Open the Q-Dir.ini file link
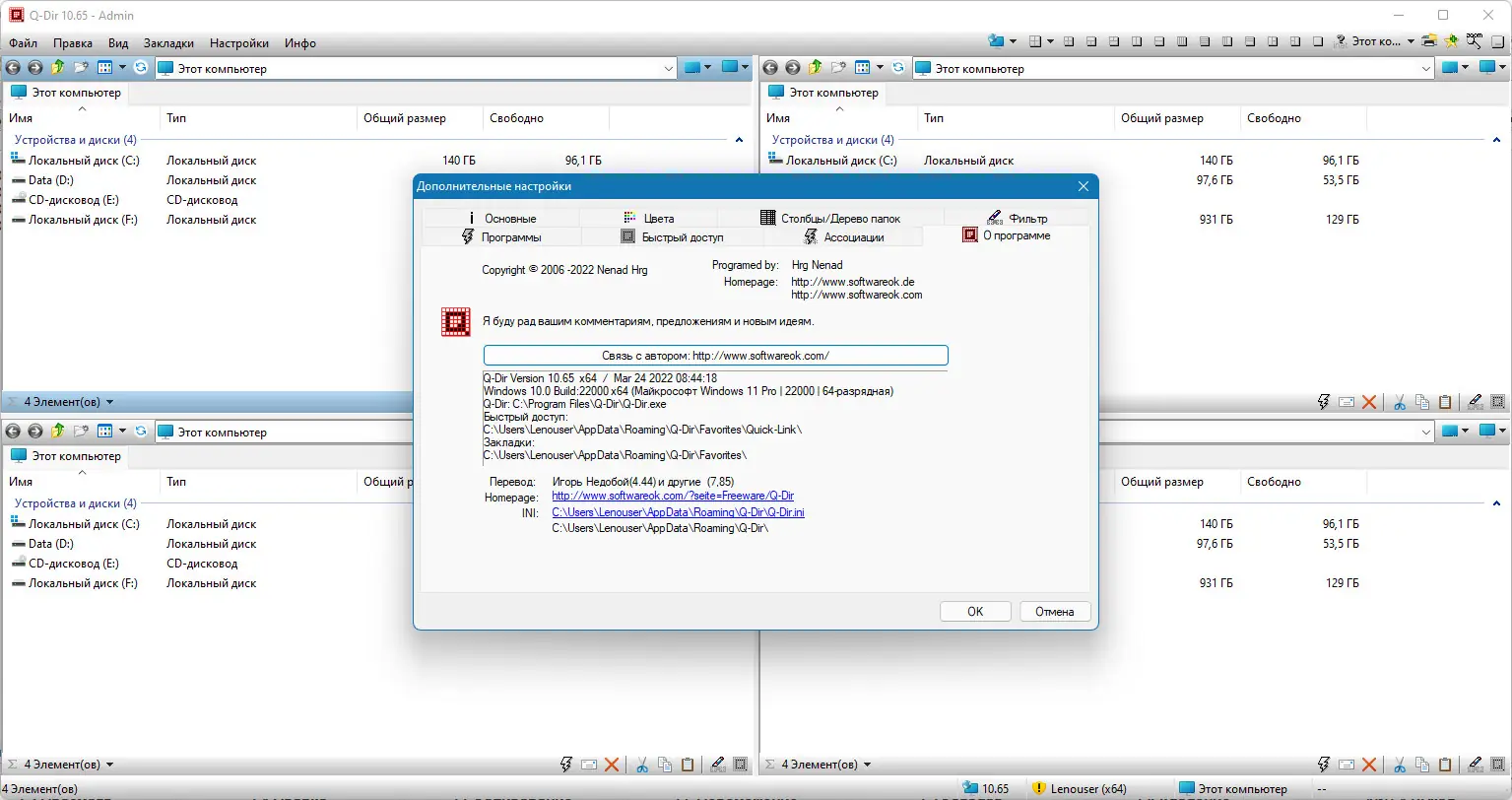Image resolution: width=1512 pixels, height=800 pixels. click(x=678, y=512)
